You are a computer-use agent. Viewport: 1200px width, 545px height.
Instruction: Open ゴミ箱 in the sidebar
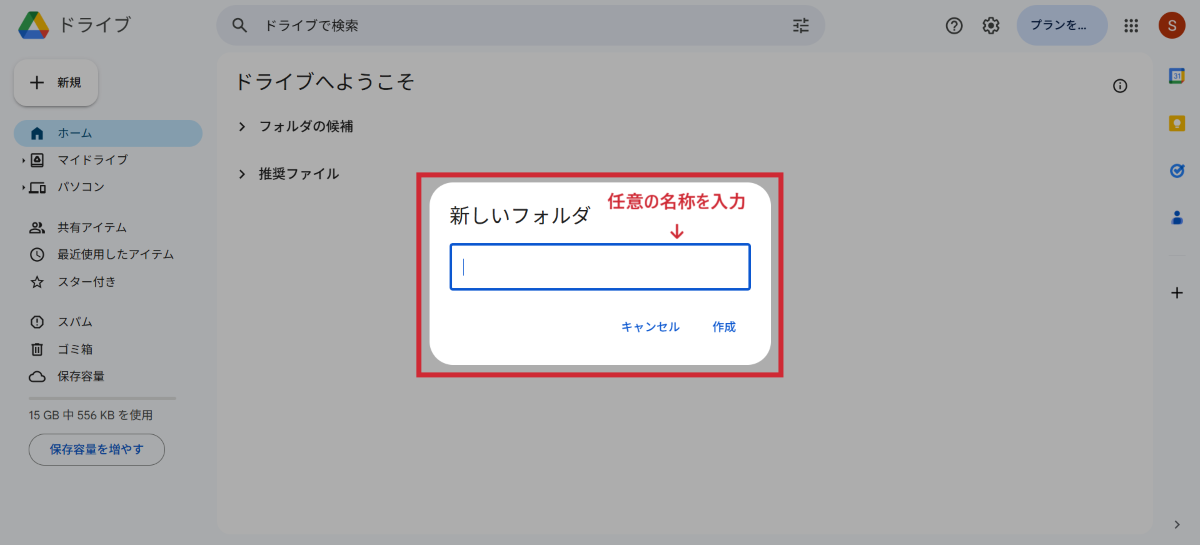(x=76, y=349)
